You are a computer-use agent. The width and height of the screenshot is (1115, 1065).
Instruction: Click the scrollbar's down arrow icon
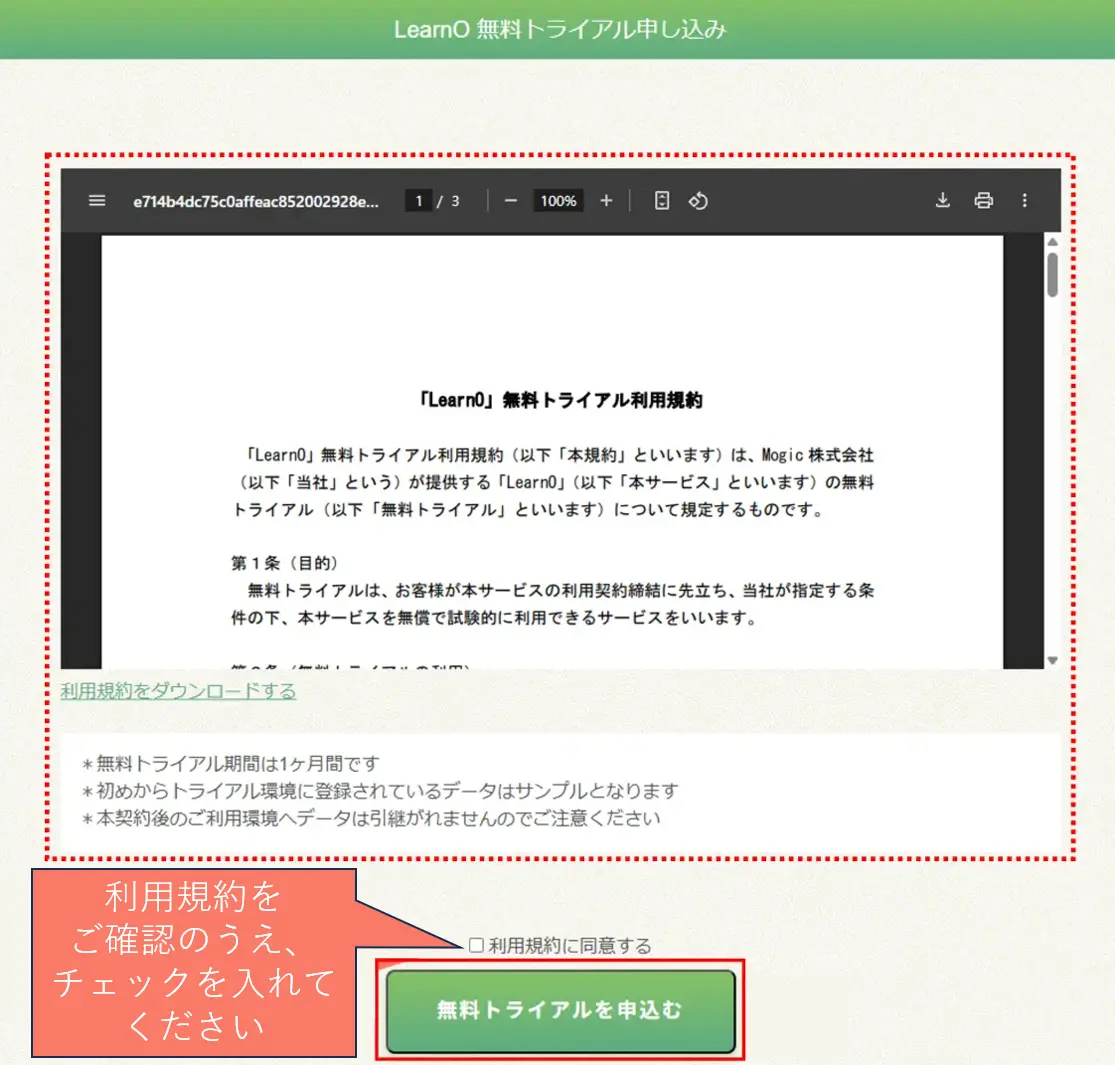pos(1053,660)
